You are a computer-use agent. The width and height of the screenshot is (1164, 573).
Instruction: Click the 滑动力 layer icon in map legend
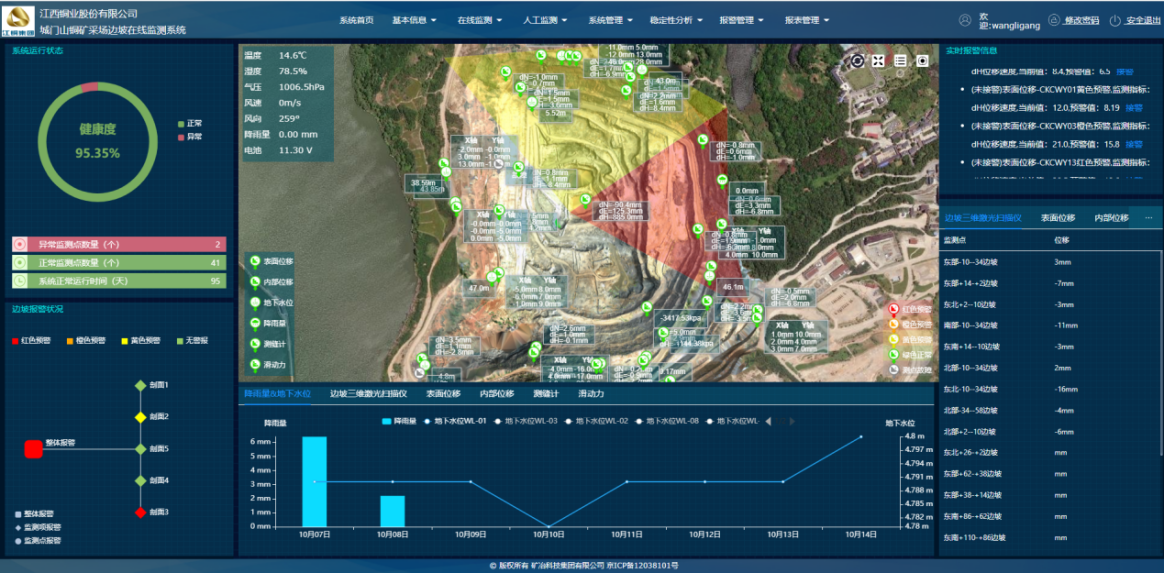tap(255, 365)
